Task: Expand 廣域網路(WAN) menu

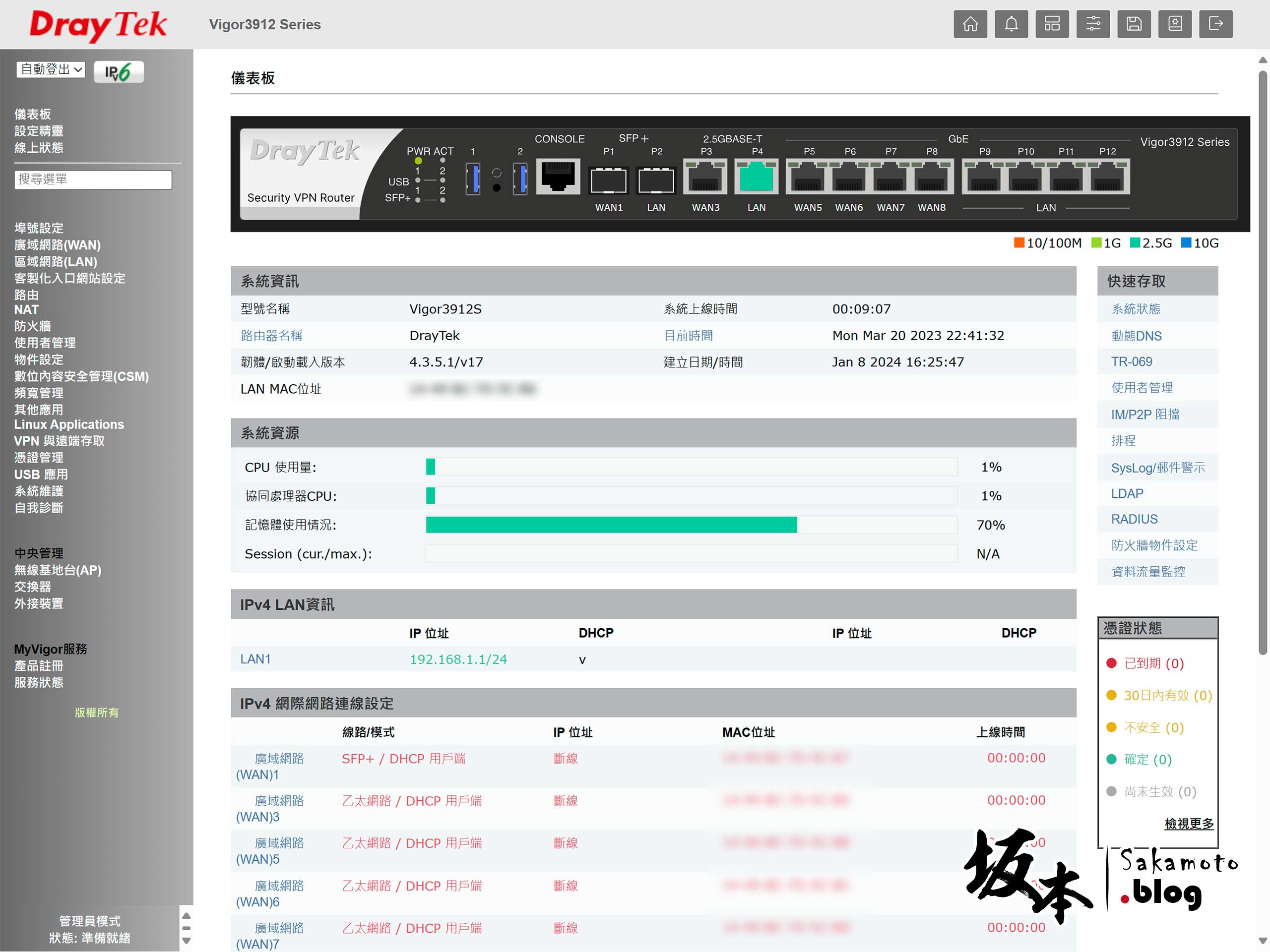Action: tap(58, 245)
